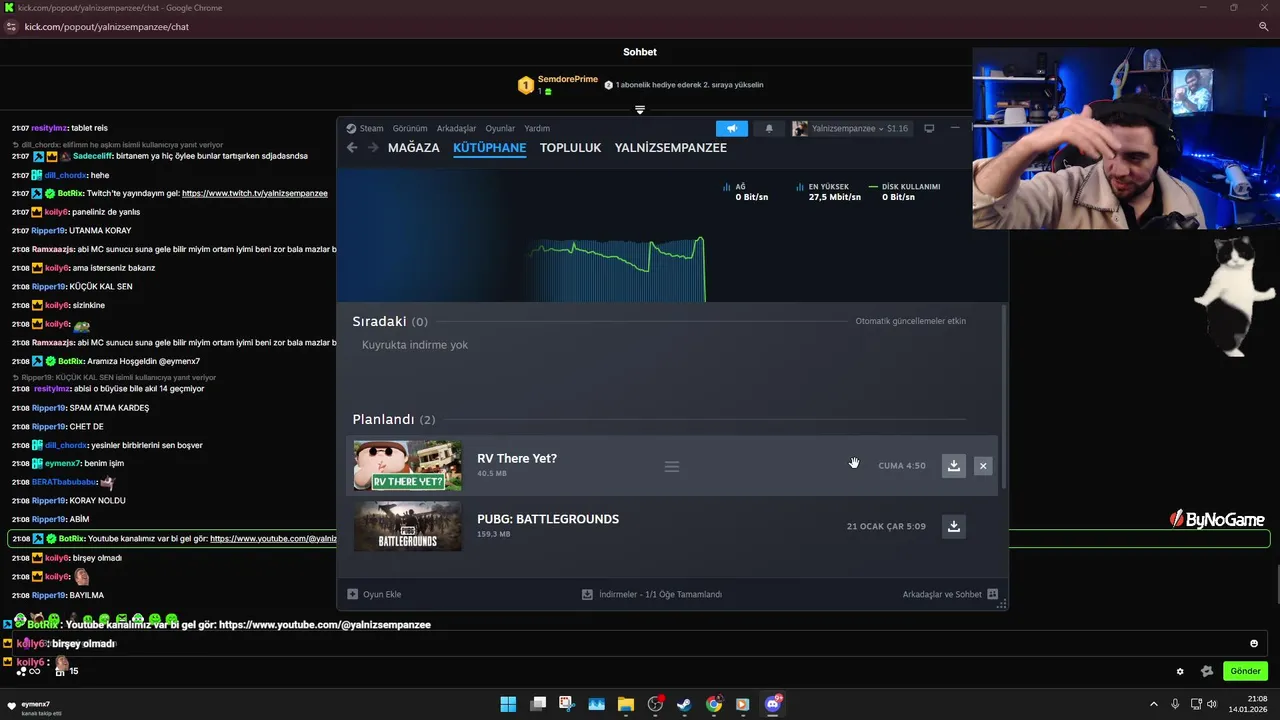The width and height of the screenshot is (1280, 720).
Task: Click the download bandwidth graph
Action: pyautogui.click(x=617, y=268)
